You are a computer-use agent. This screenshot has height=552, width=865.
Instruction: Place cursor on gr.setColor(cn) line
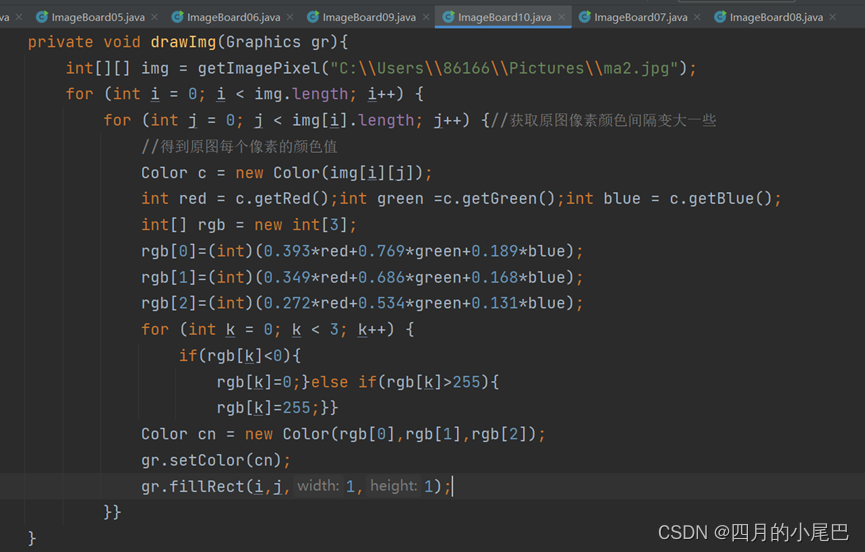point(215,460)
